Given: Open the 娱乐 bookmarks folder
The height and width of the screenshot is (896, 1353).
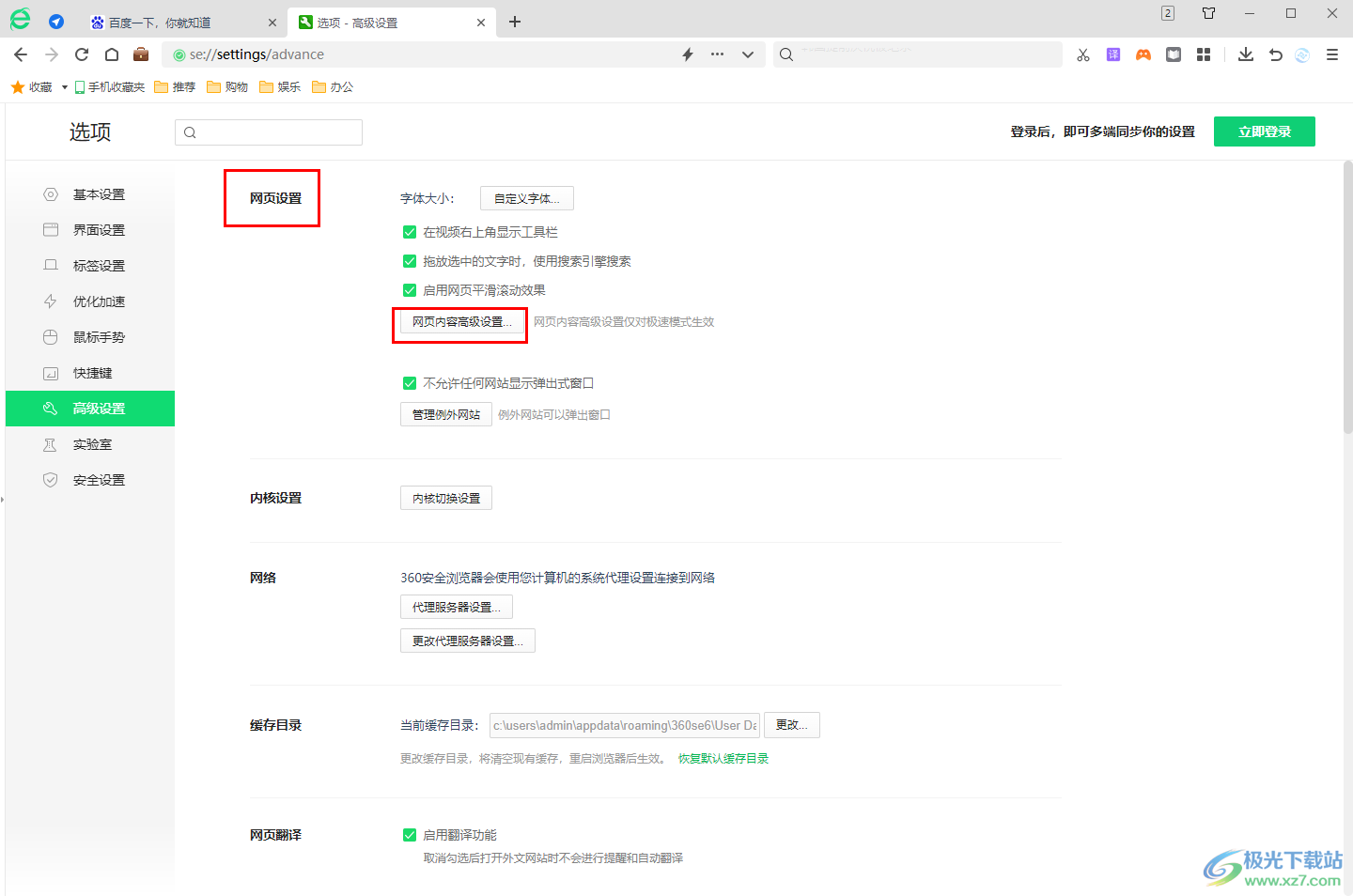Looking at the screenshot, I should tap(281, 86).
